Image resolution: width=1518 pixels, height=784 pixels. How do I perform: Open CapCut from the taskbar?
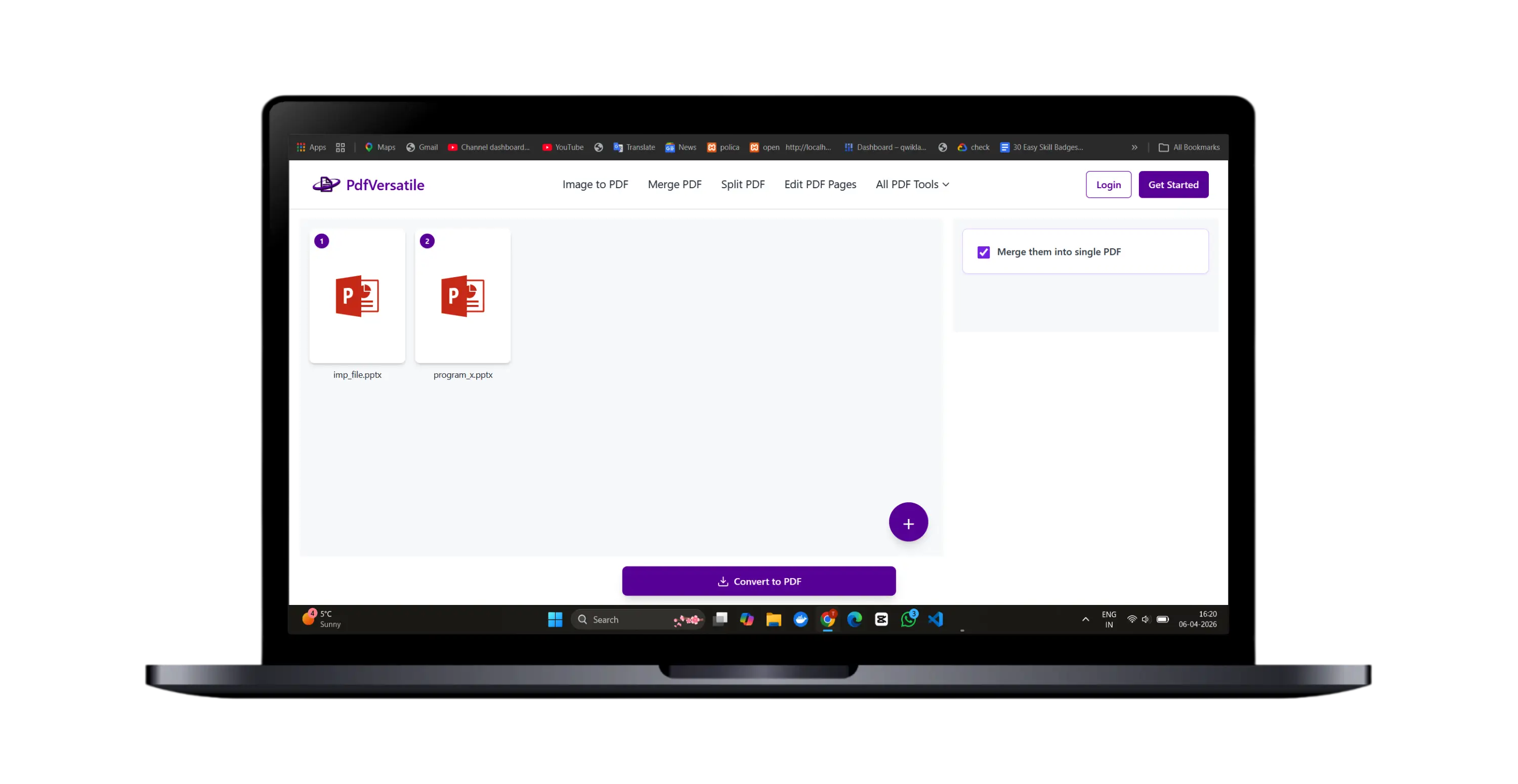881,619
